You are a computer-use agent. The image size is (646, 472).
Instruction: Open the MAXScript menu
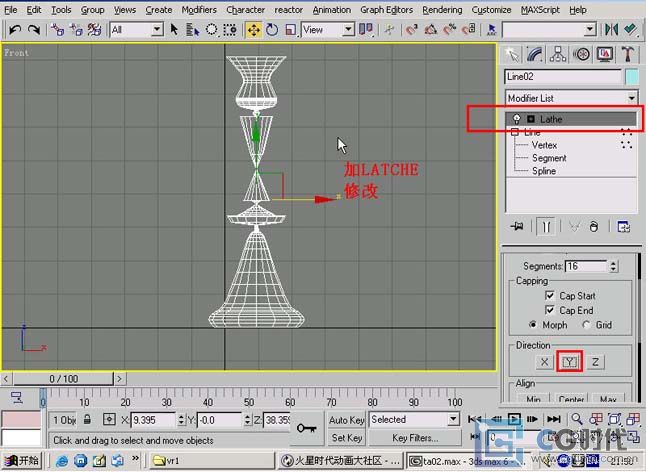(x=540, y=9)
